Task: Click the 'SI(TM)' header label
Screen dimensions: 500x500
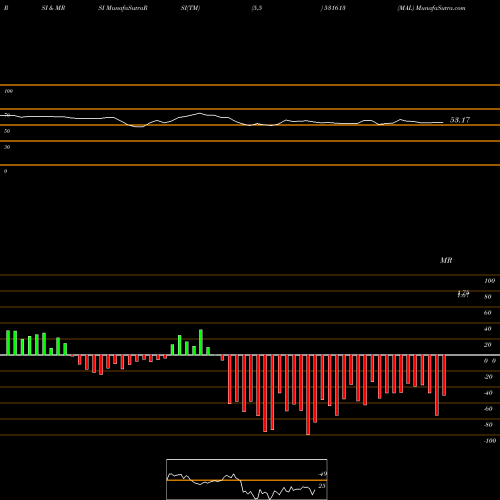Action: (190, 8)
